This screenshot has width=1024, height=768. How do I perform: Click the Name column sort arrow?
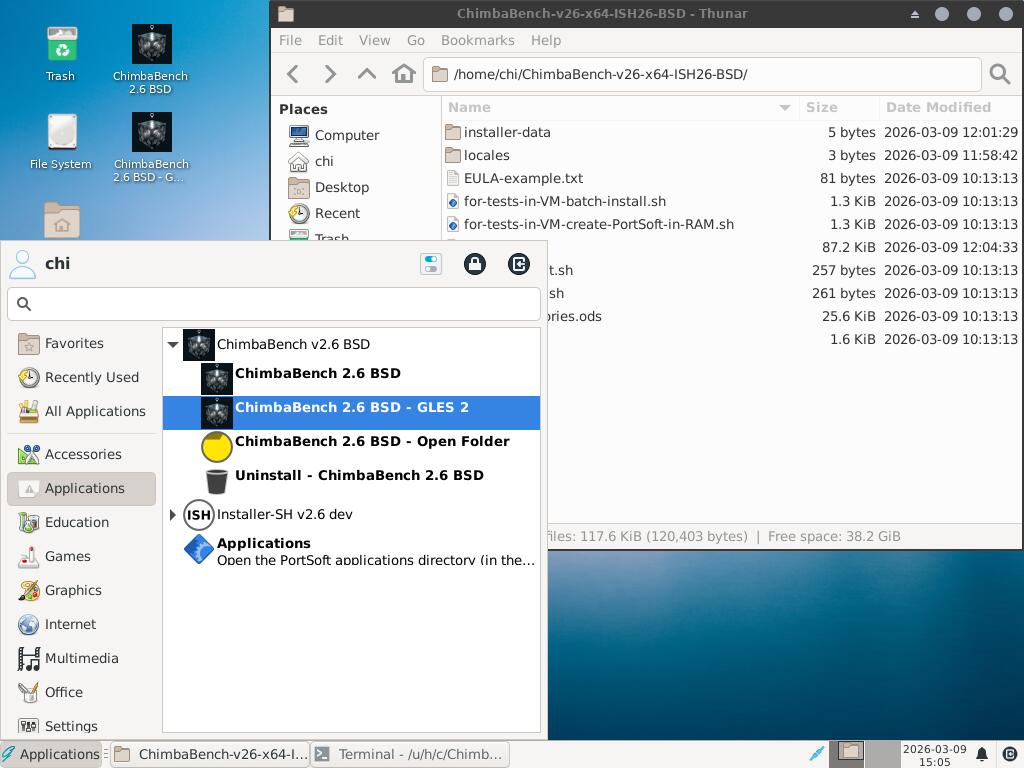[785, 108]
